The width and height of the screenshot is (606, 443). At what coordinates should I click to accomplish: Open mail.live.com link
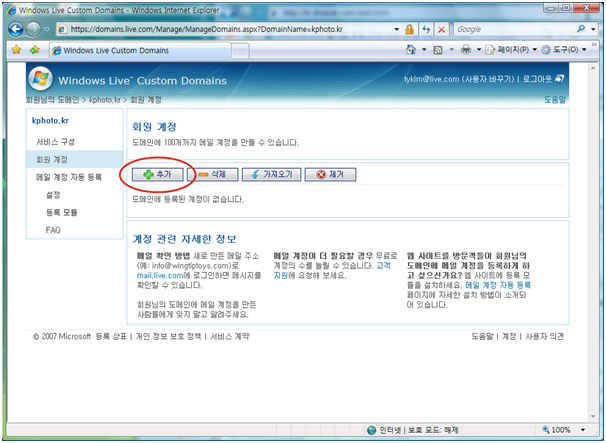(x=160, y=276)
